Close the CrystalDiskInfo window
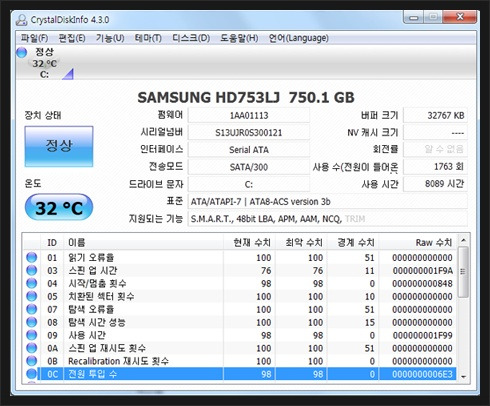490x406 pixels. 460,17
